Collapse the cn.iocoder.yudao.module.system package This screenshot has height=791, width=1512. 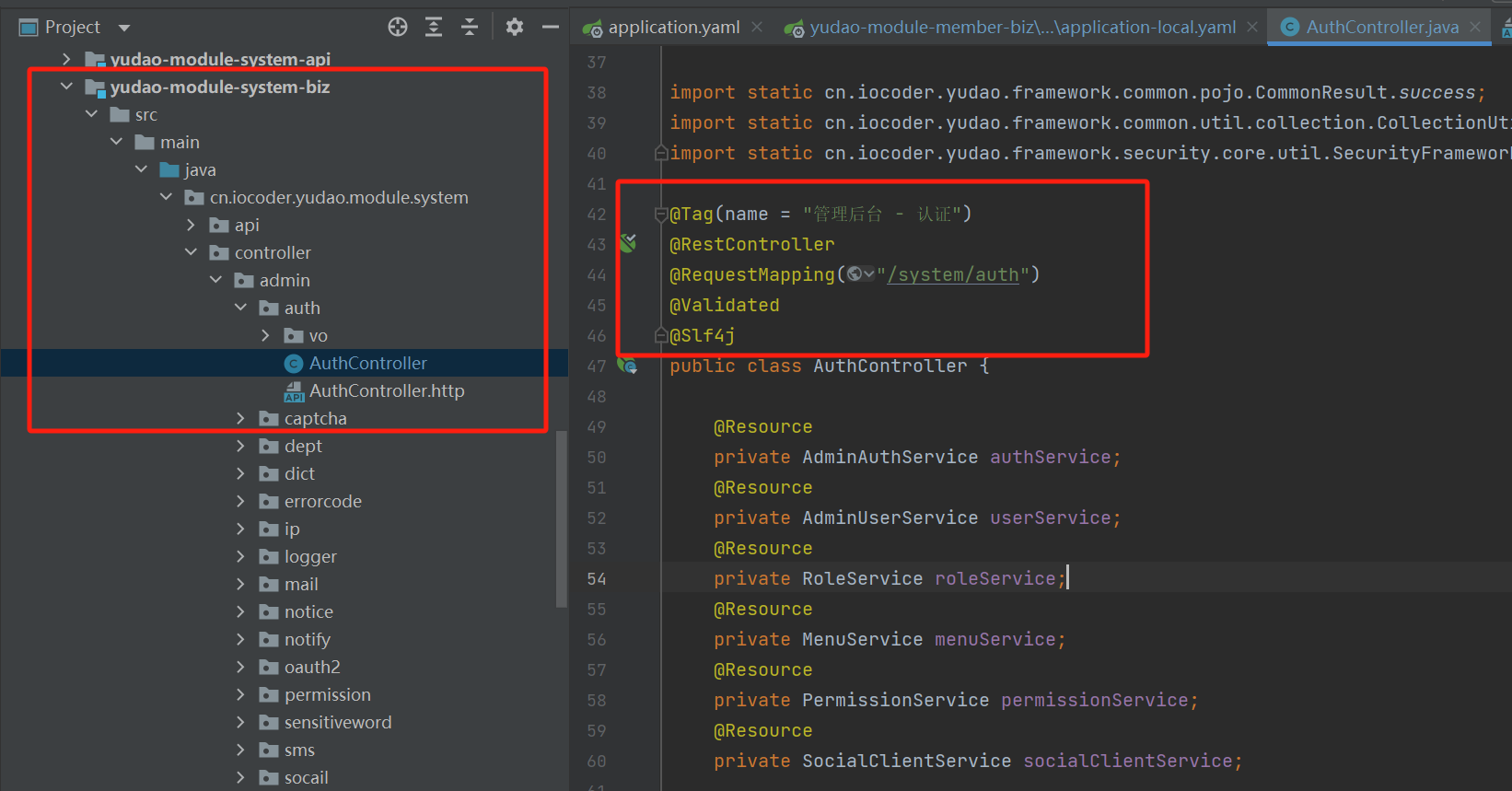pyautogui.click(x=166, y=197)
